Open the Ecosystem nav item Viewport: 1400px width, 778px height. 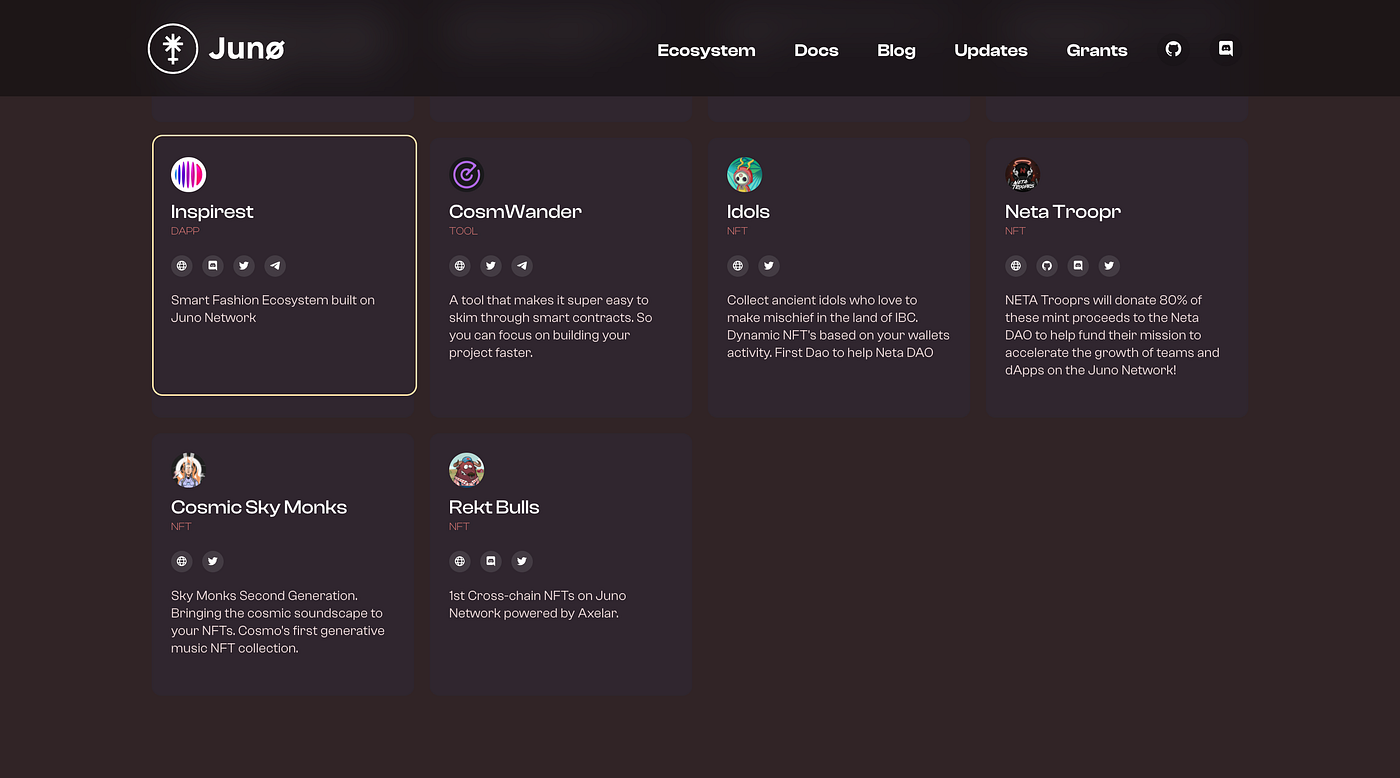[706, 50]
